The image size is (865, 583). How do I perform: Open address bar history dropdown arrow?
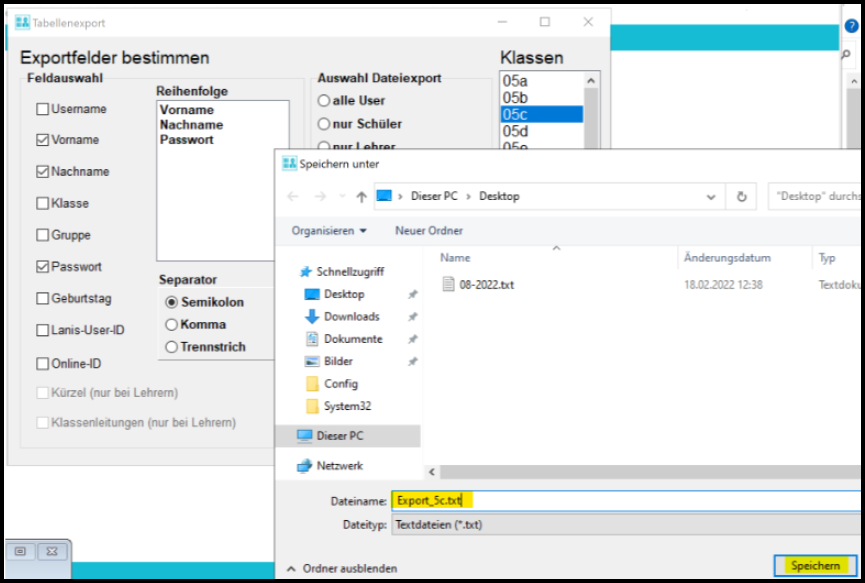(x=711, y=197)
